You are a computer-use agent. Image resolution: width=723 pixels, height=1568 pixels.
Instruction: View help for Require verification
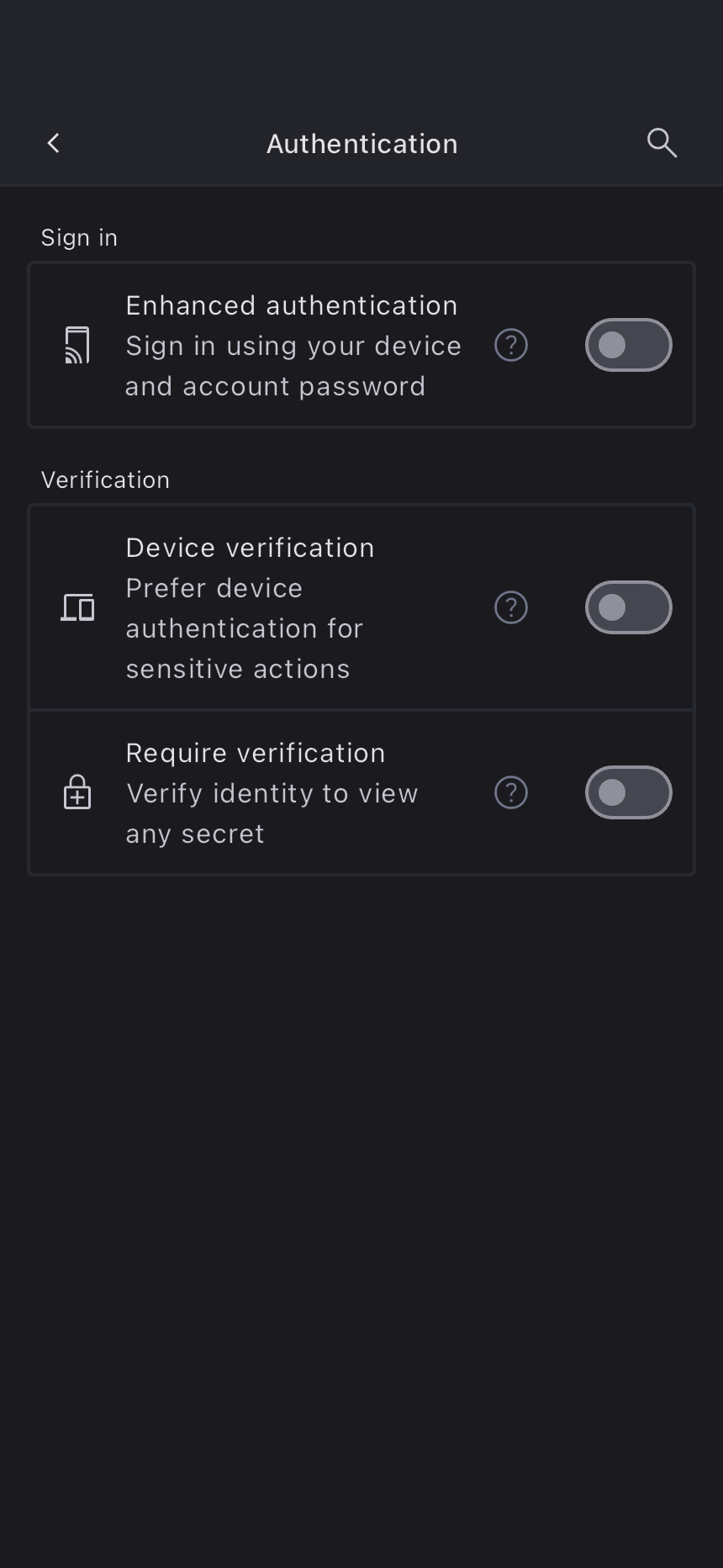tap(510, 792)
